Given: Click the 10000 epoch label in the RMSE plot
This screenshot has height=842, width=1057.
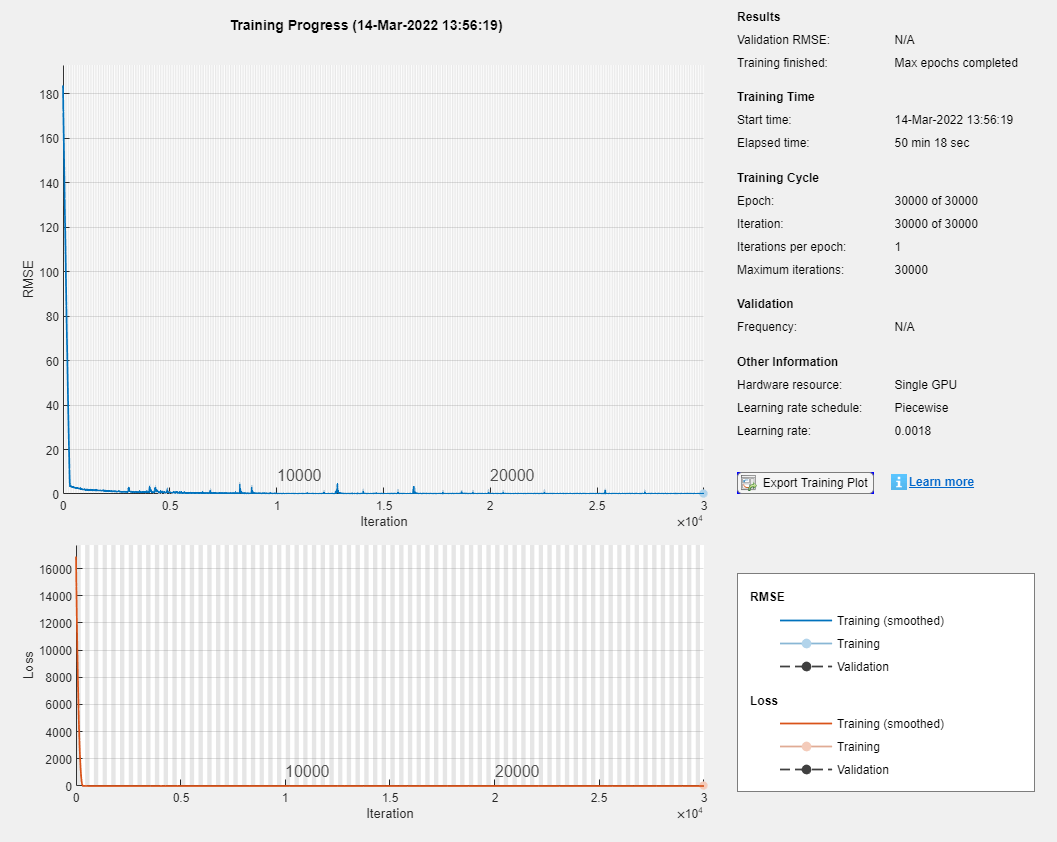Looking at the screenshot, I should (x=299, y=476).
